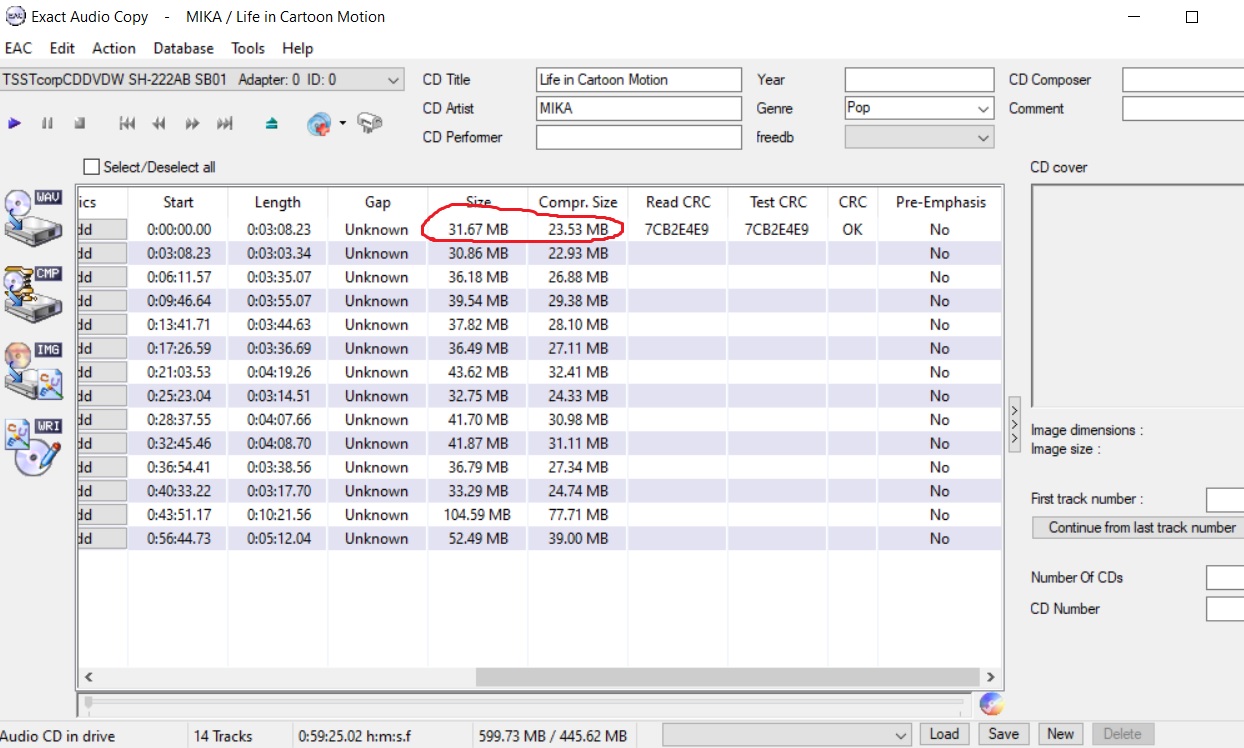This screenshot has height=748, width=1244.
Task: Click the CD cover image area
Action: pyautogui.click(x=1138, y=296)
